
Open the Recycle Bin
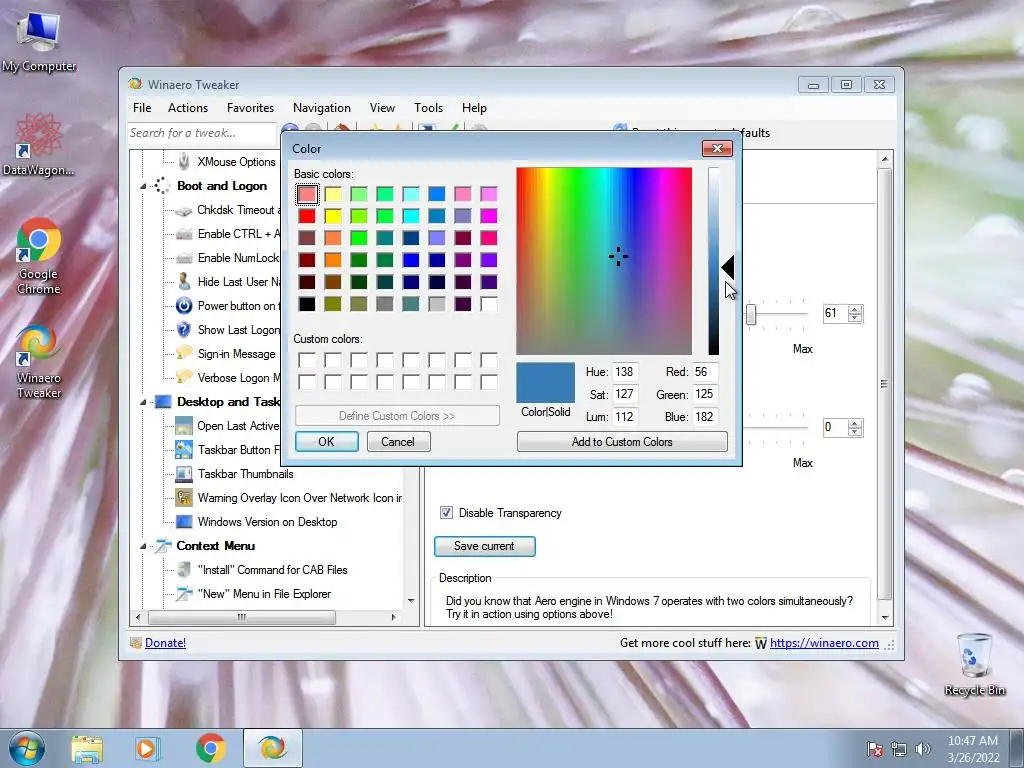tap(974, 664)
